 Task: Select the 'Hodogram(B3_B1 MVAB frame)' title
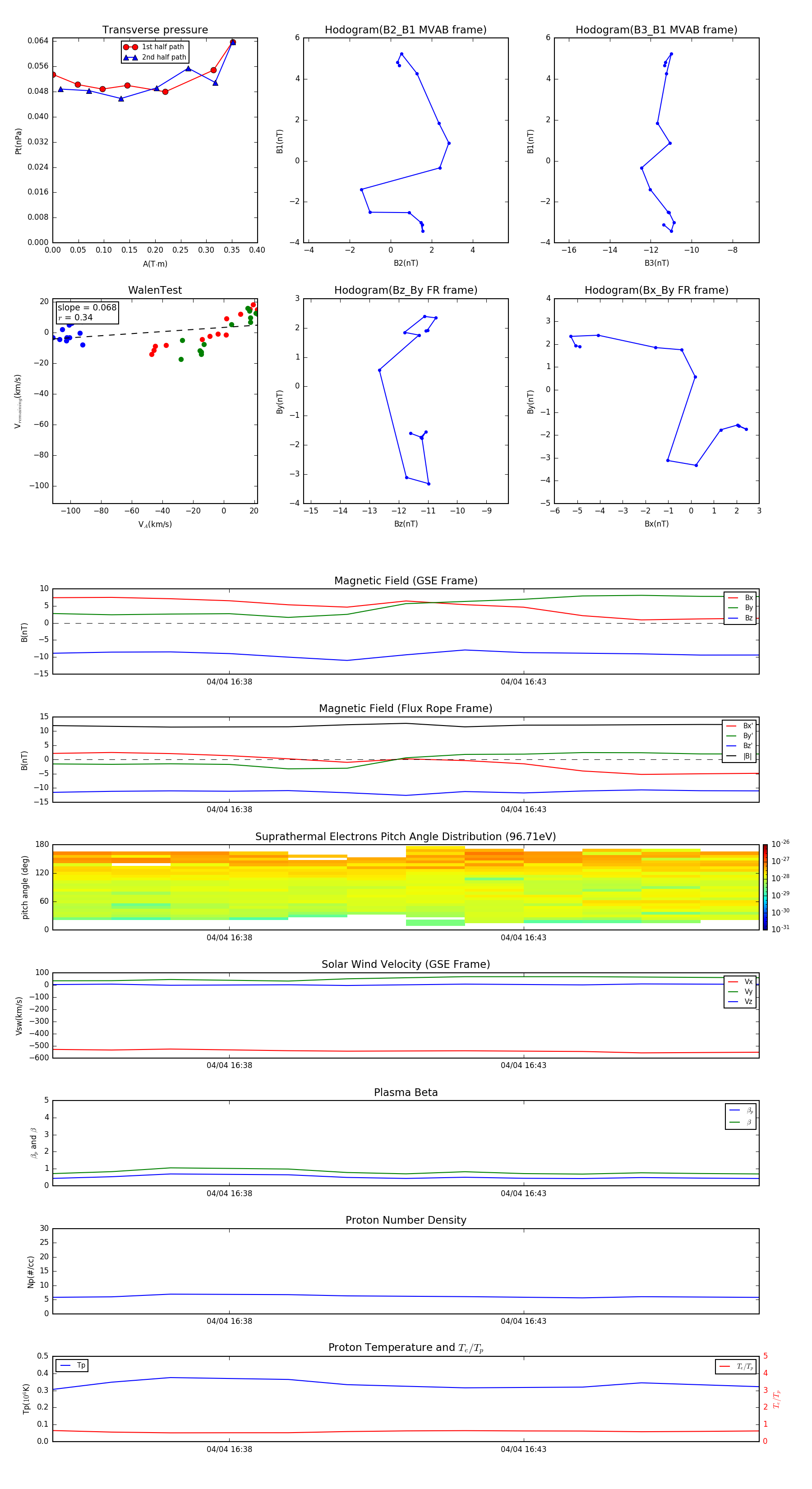coord(656,30)
